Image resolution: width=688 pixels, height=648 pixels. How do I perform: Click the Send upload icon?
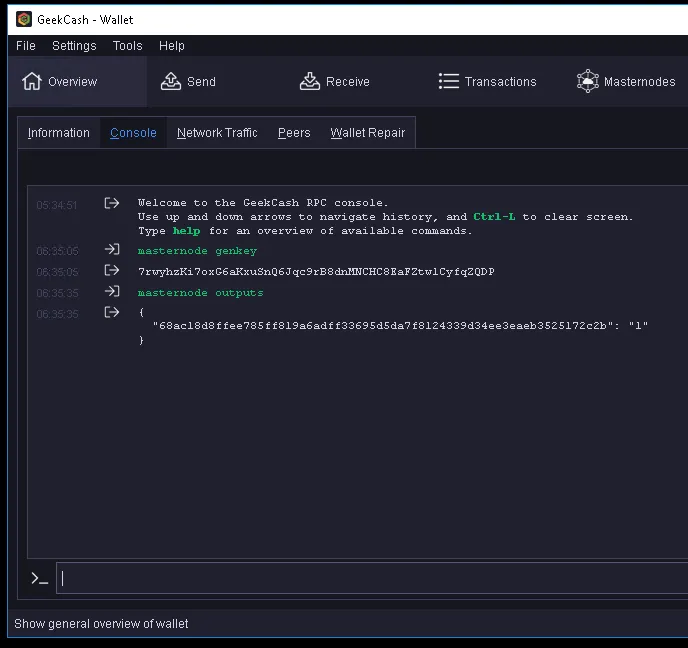pos(171,81)
